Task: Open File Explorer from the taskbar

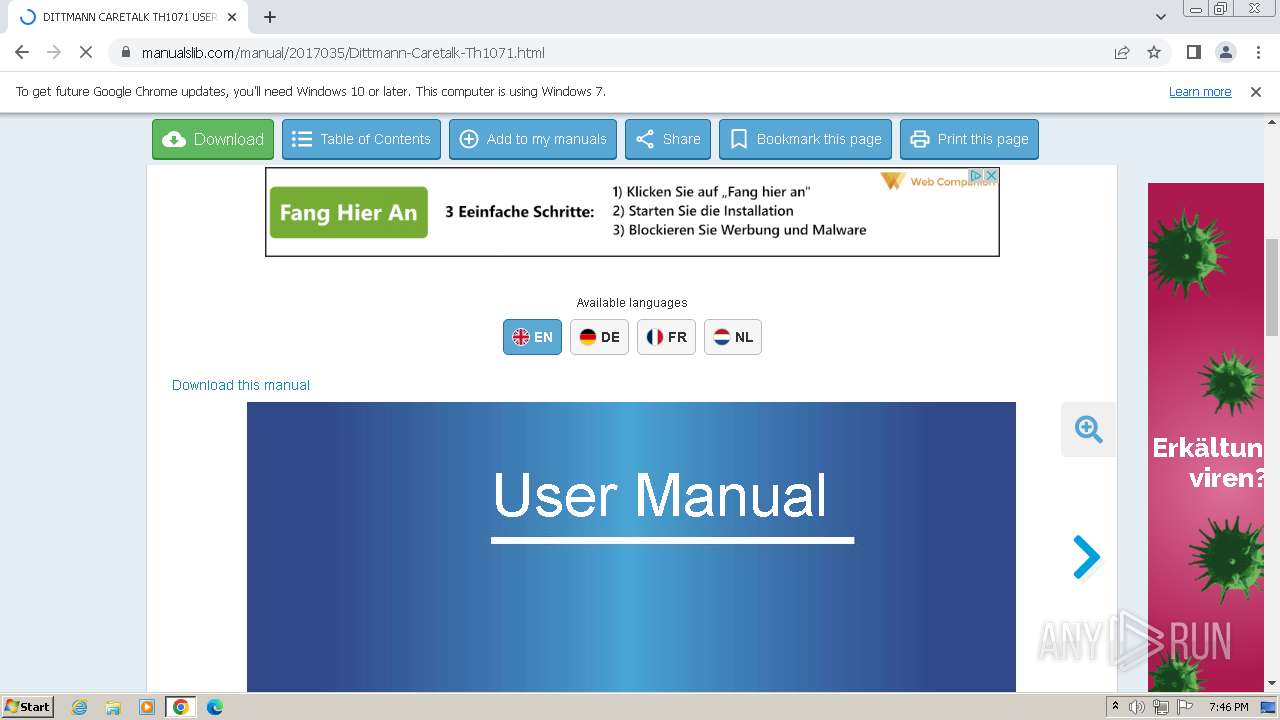Action: point(113,707)
